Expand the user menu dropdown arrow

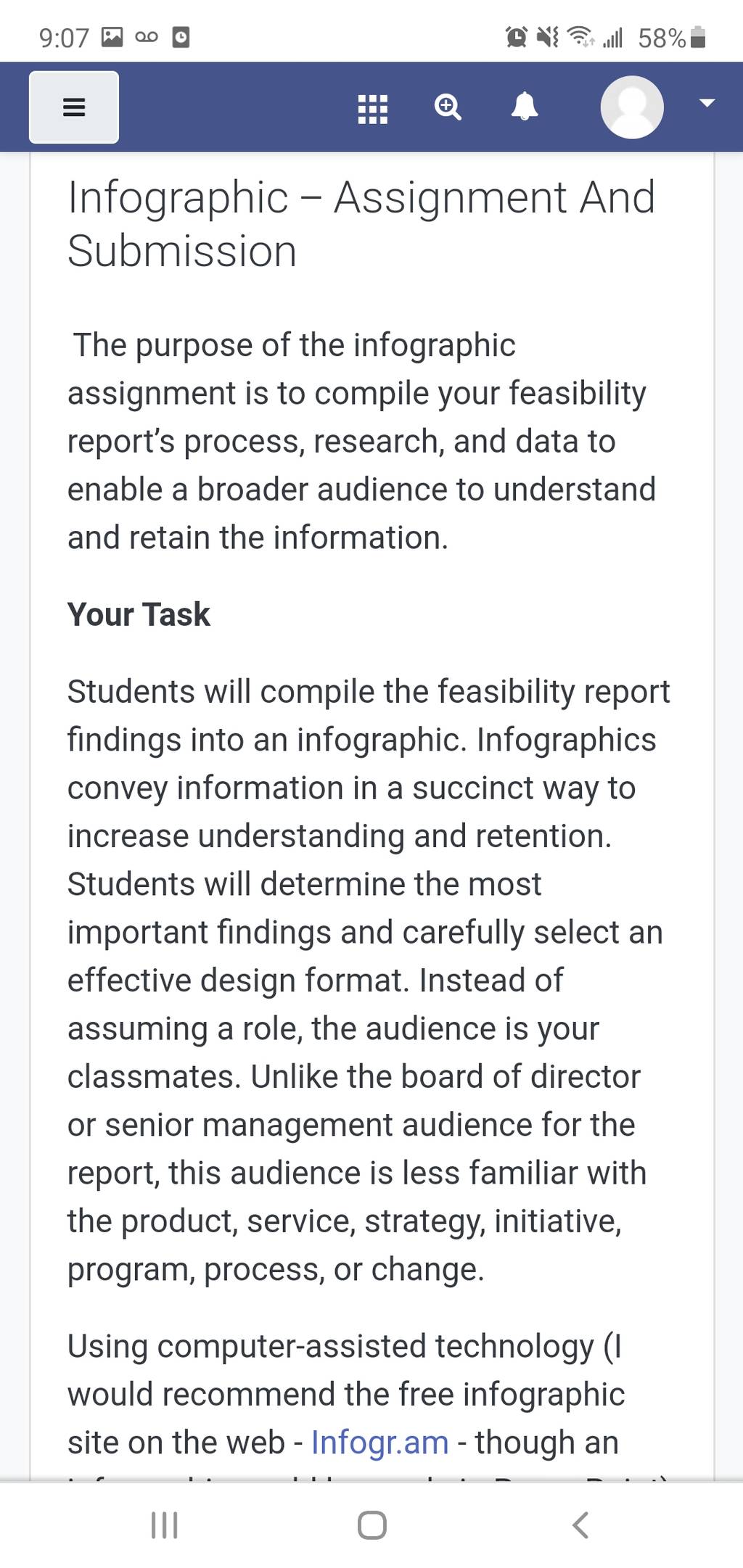(x=707, y=102)
